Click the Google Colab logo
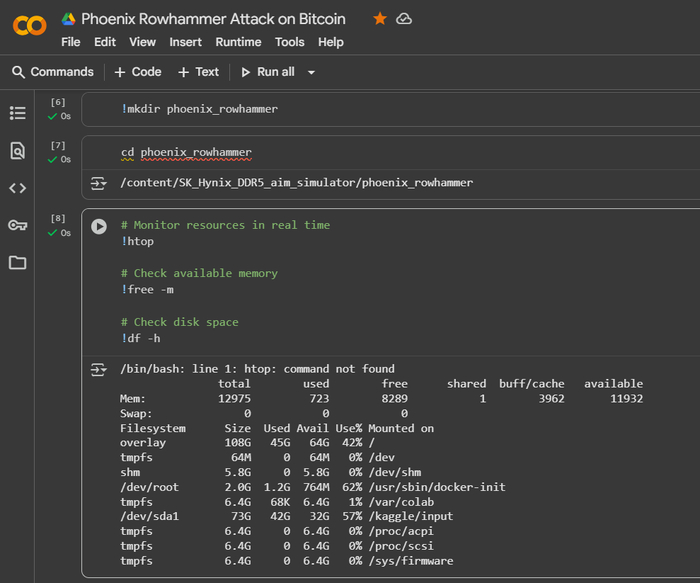 [29, 25]
